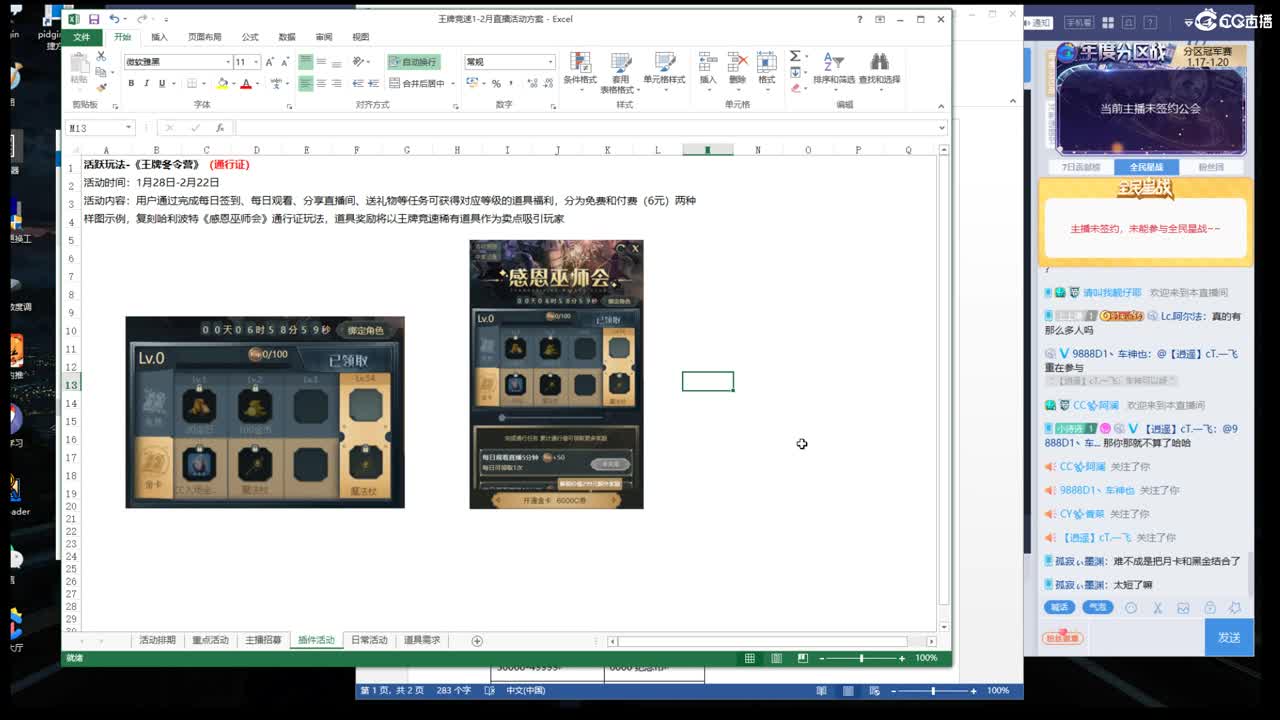
Task: Open the 审阅 ribbon tab
Action: point(324,37)
